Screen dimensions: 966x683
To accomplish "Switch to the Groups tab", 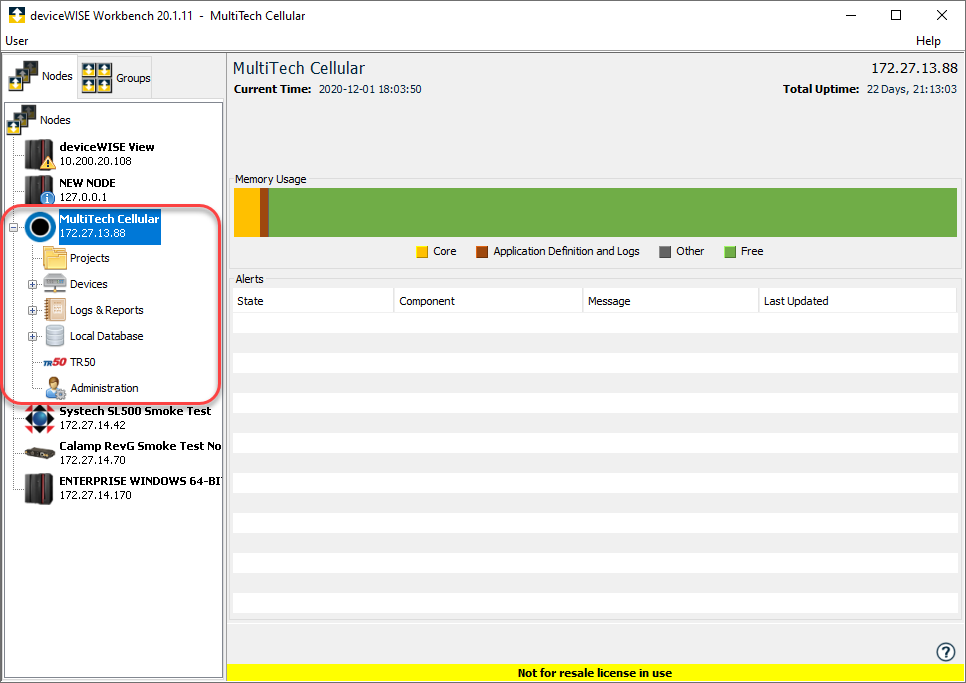I will coord(115,78).
